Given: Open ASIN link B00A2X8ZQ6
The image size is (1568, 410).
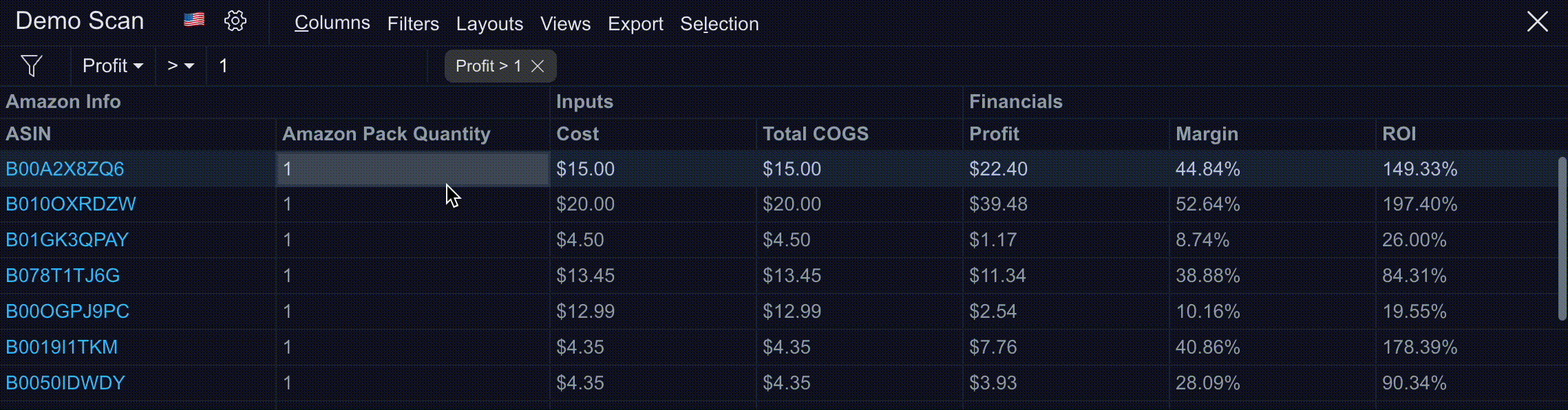Looking at the screenshot, I should (65, 169).
